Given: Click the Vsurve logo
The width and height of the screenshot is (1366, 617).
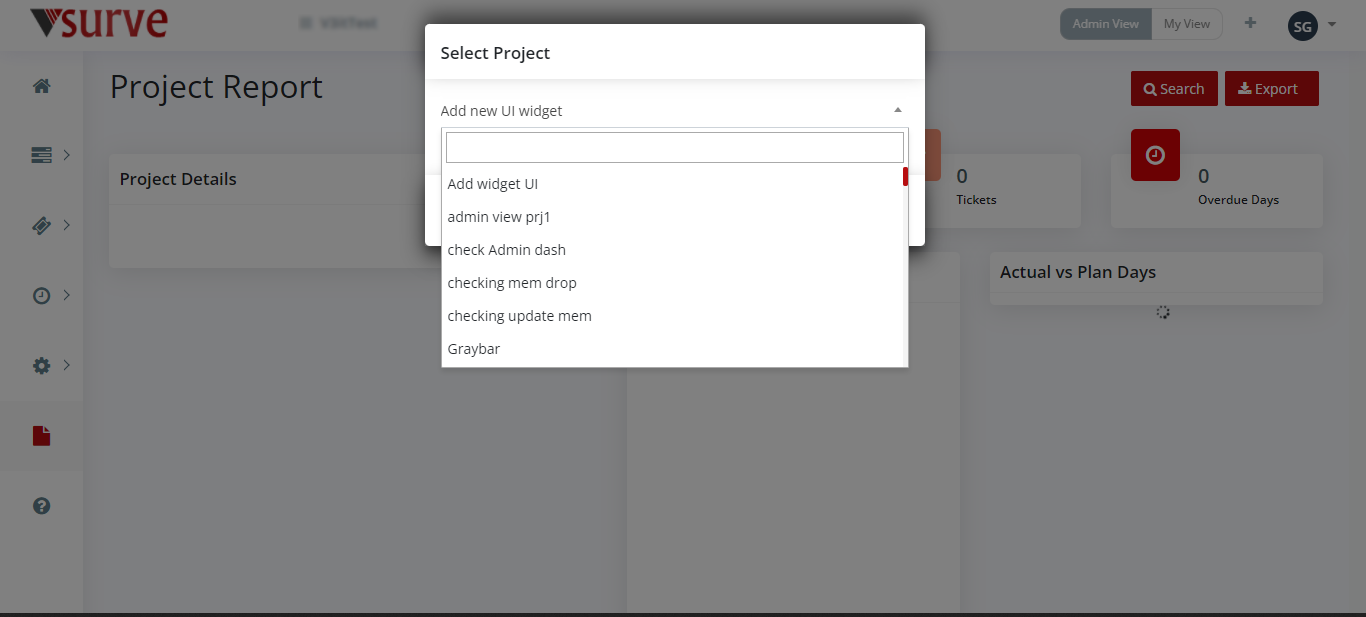Looking at the screenshot, I should click(x=99, y=22).
